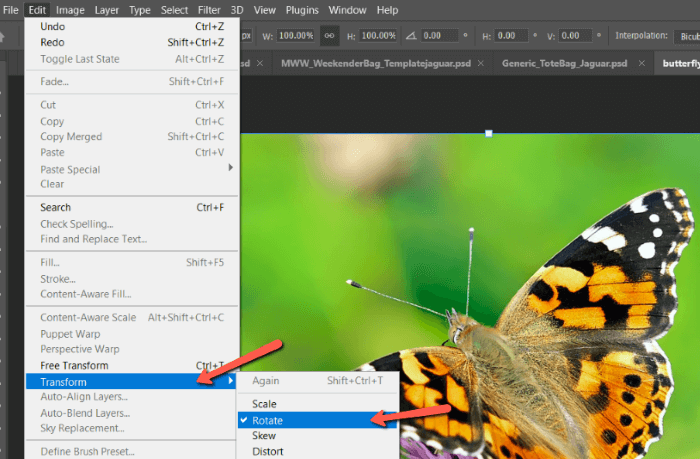
Task: Select Distort in the Transform submenu
Action: tap(266, 453)
